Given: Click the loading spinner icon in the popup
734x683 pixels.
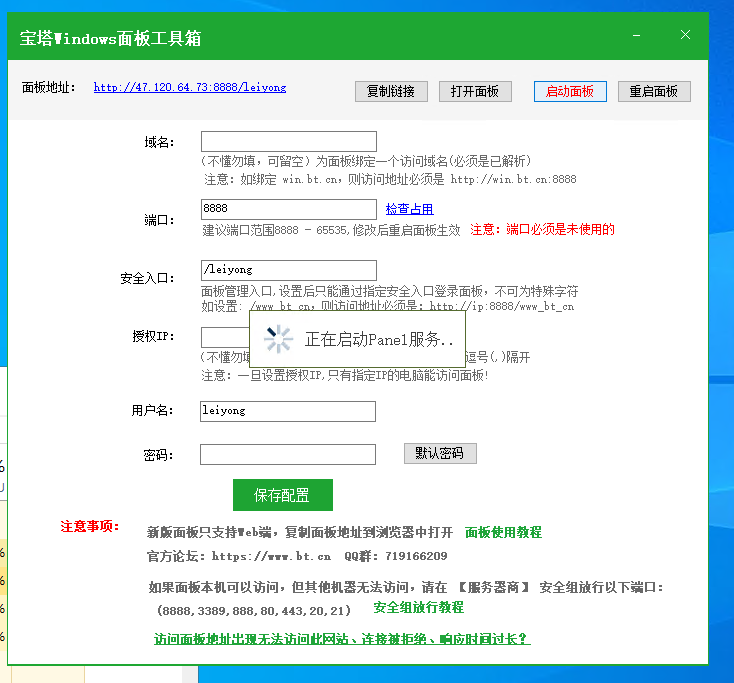Looking at the screenshot, I should (x=278, y=339).
